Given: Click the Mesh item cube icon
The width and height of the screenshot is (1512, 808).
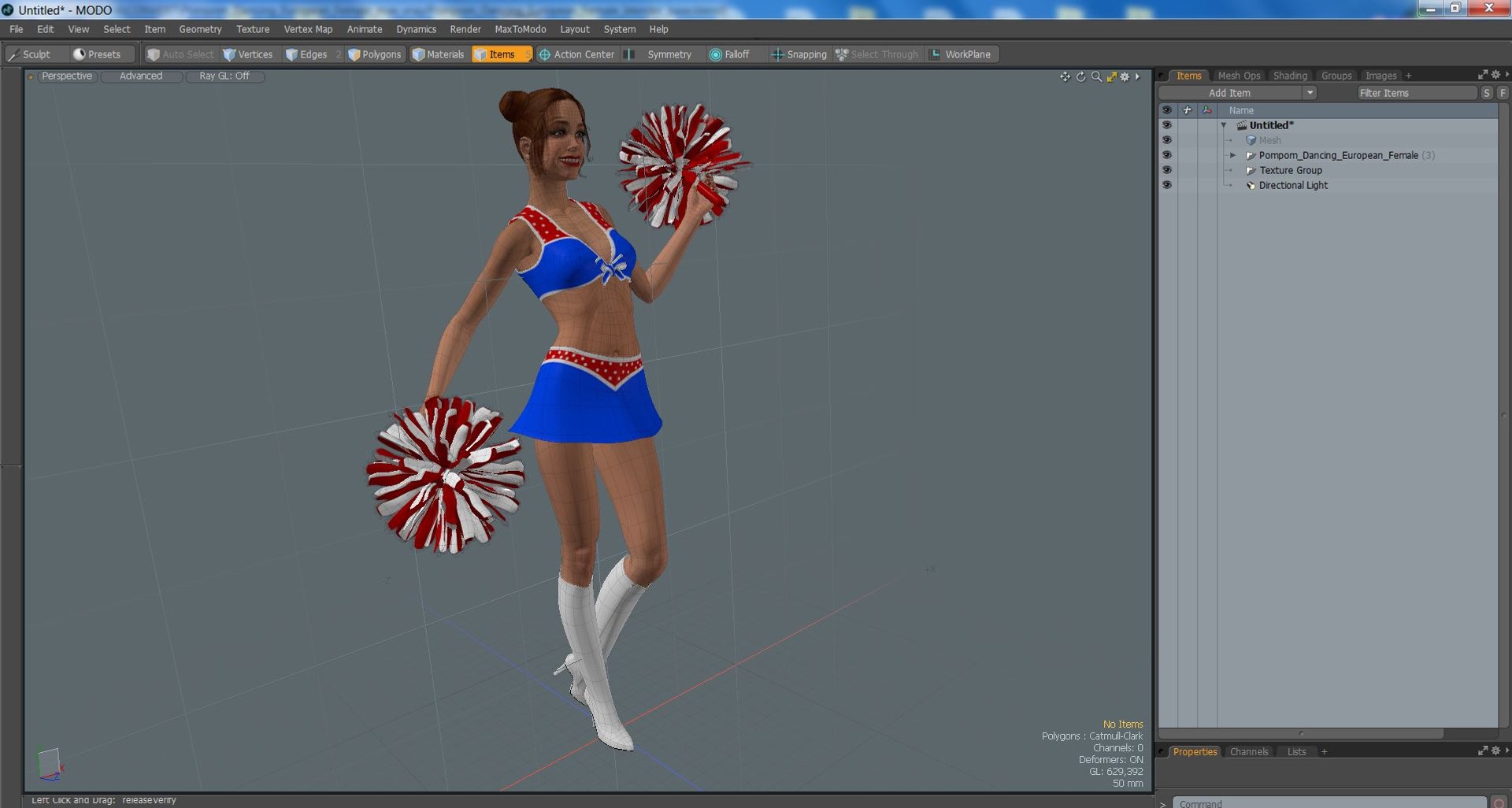Looking at the screenshot, I should [1251, 140].
